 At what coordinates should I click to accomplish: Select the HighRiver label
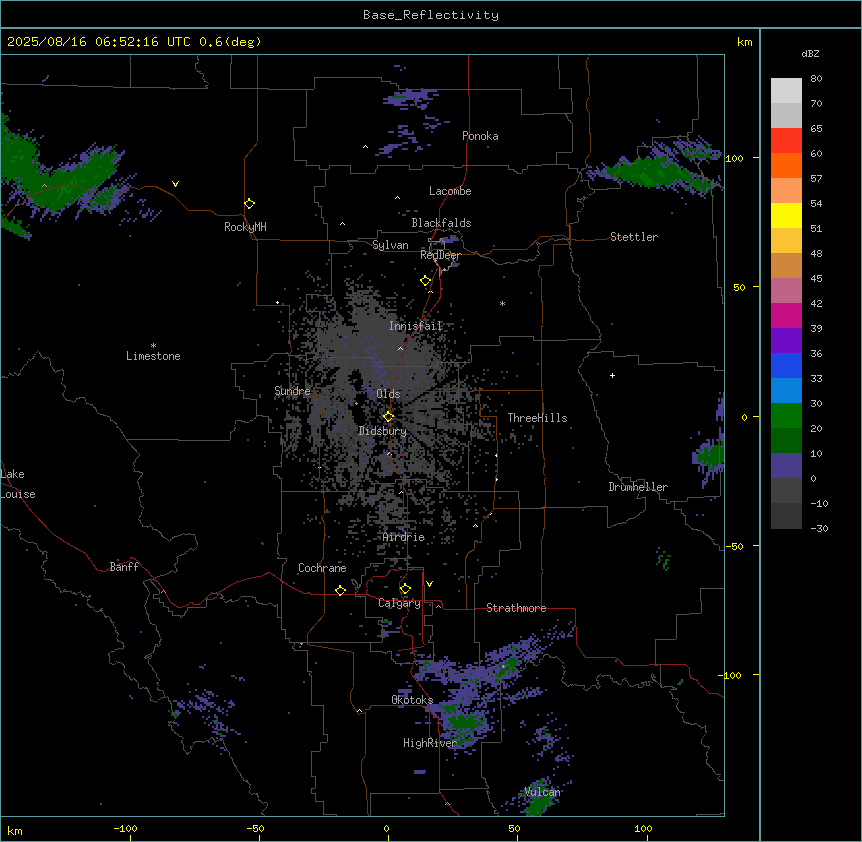(x=430, y=743)
